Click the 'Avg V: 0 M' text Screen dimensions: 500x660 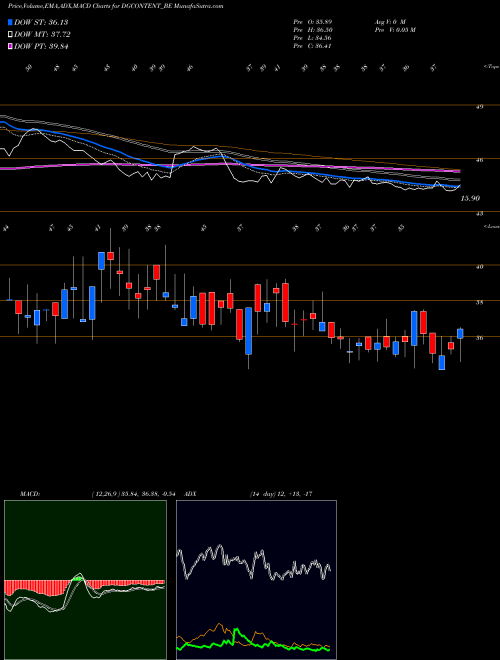tap(389, 22)
